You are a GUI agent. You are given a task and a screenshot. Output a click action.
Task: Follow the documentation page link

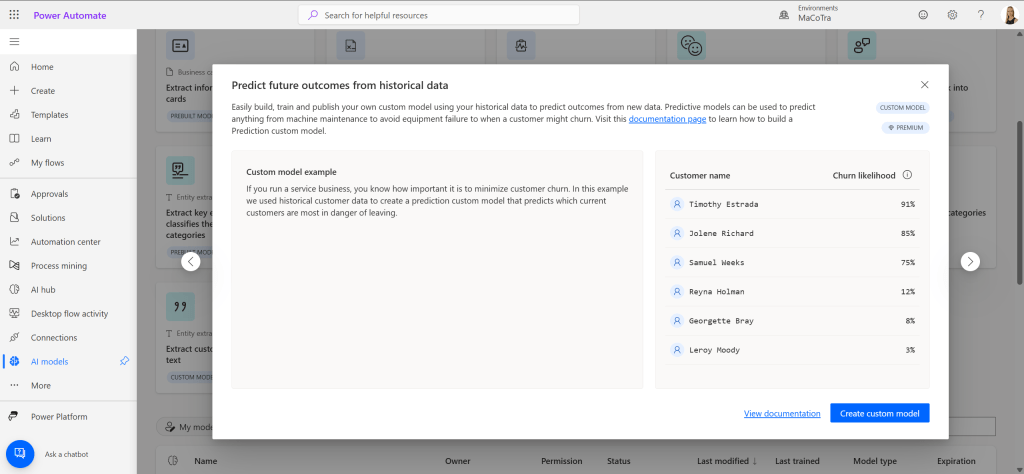coord(667,119)
